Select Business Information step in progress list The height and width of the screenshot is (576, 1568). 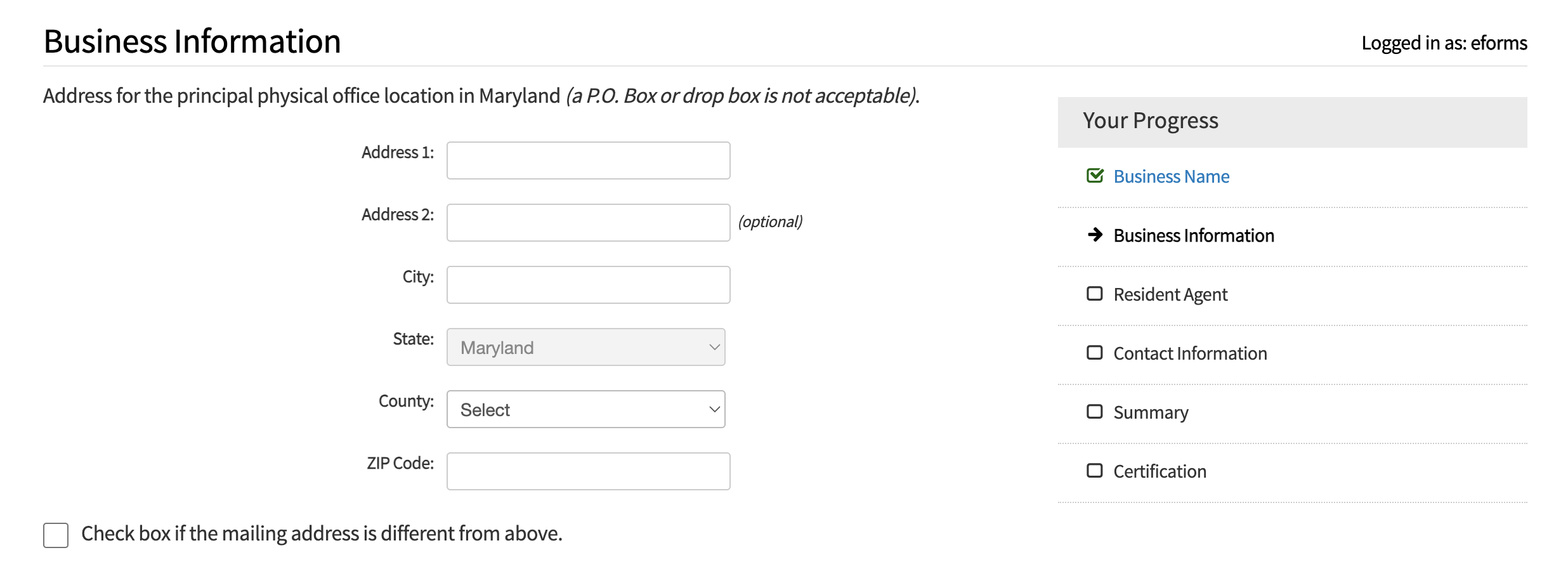tap(1194, 235)
